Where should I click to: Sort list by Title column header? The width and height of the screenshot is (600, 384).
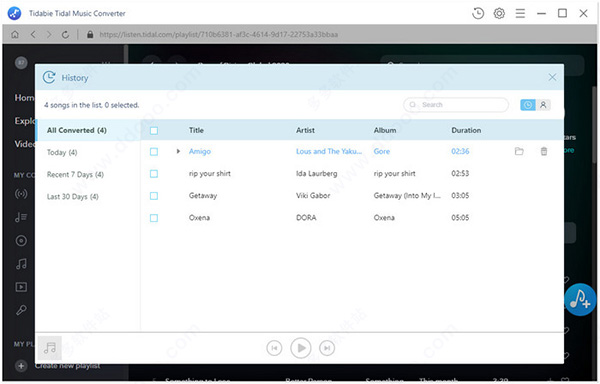pos(196,130)
